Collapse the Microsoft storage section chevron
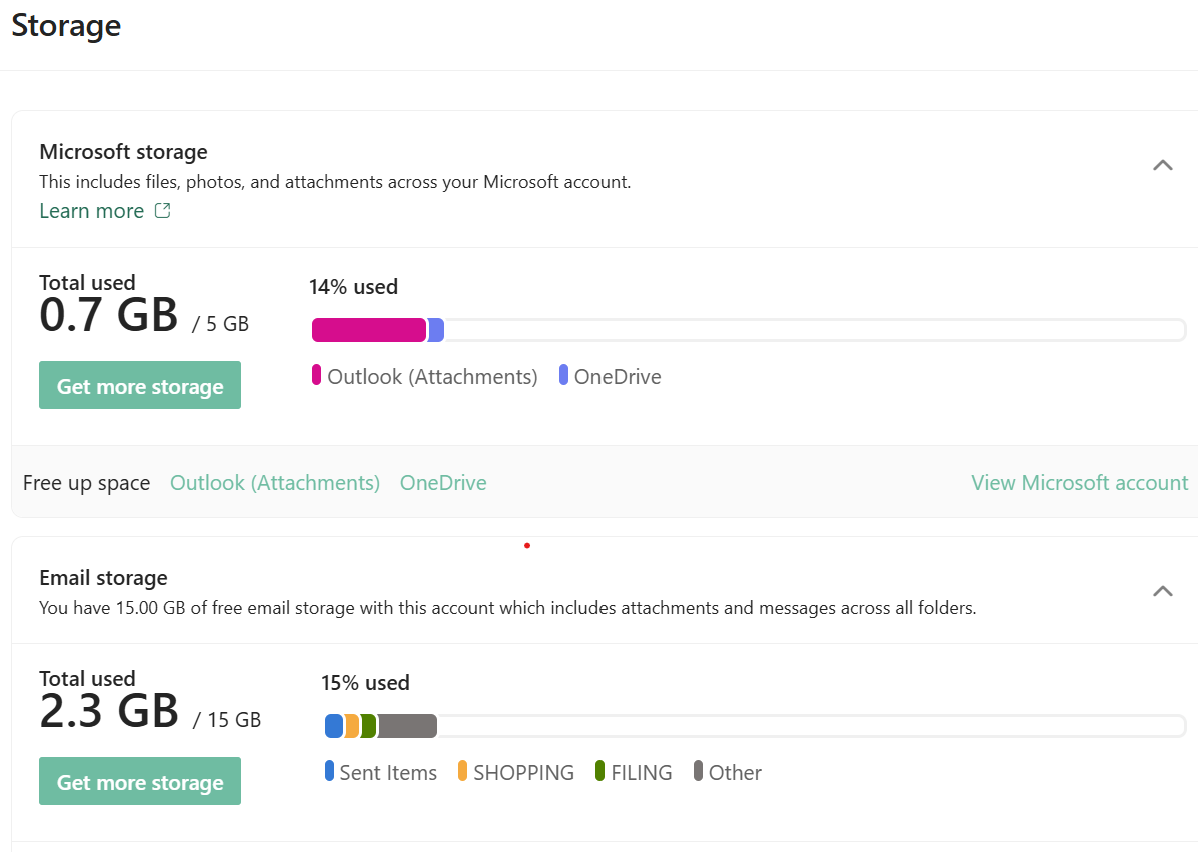 (1162, 165)
